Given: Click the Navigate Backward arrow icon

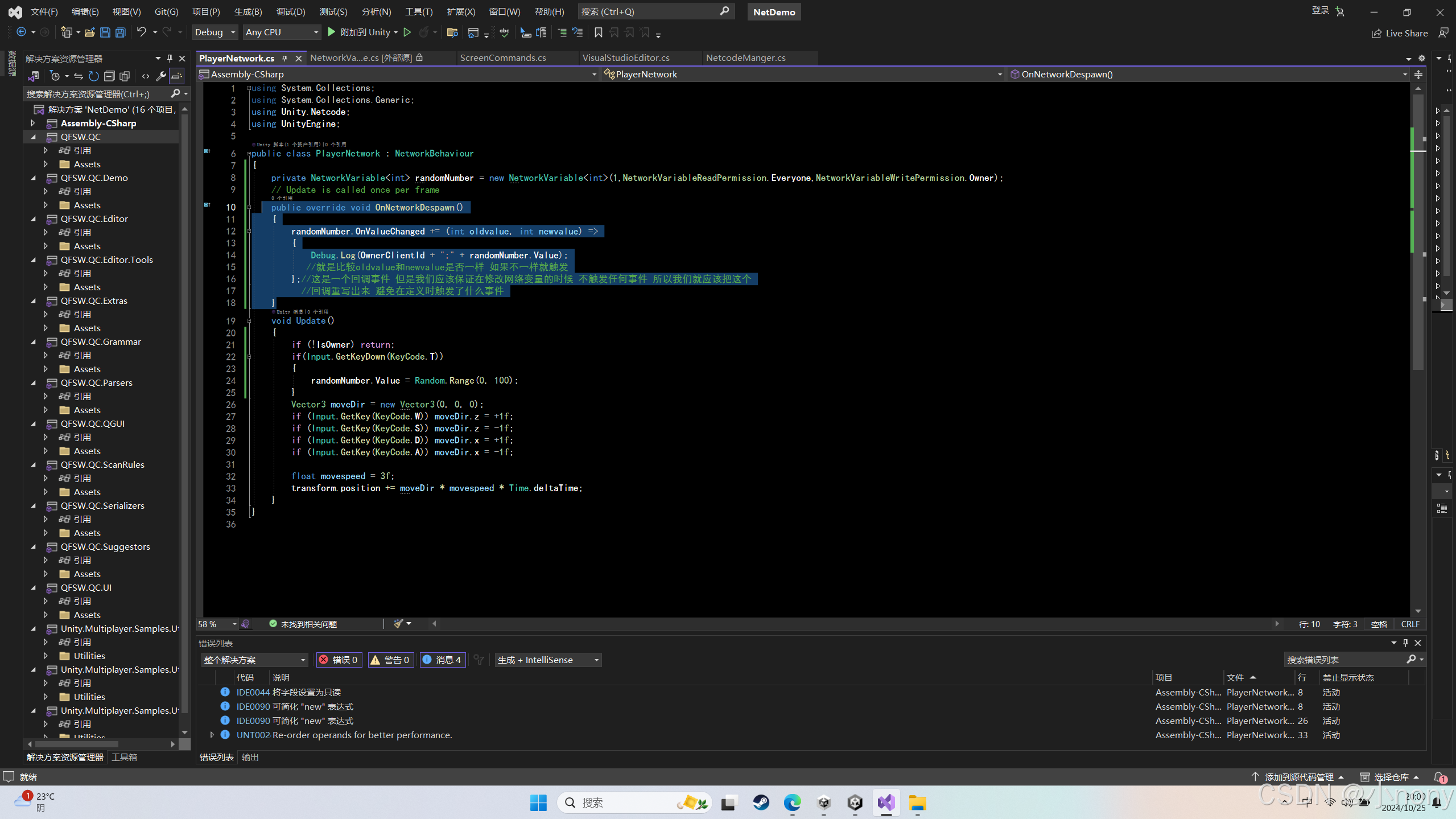Looking at the screenshot, I should pyautogui.click(x=22, y=32).
